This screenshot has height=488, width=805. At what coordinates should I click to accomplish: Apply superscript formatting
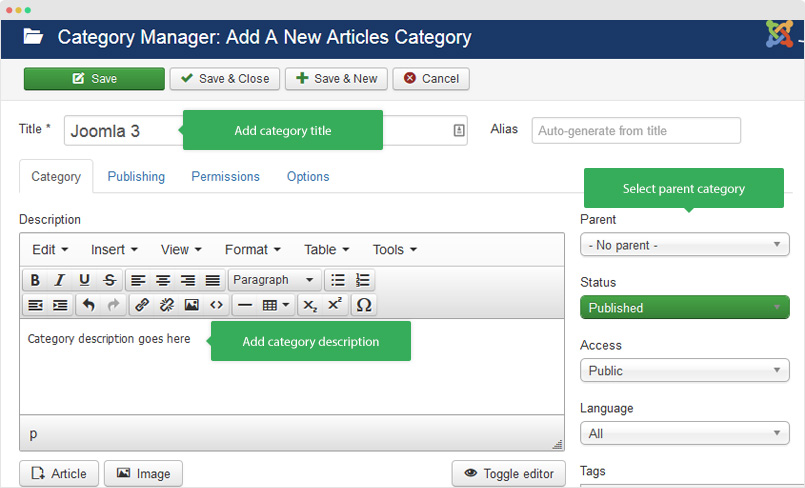pyautogui.click(x=335, y=305)
